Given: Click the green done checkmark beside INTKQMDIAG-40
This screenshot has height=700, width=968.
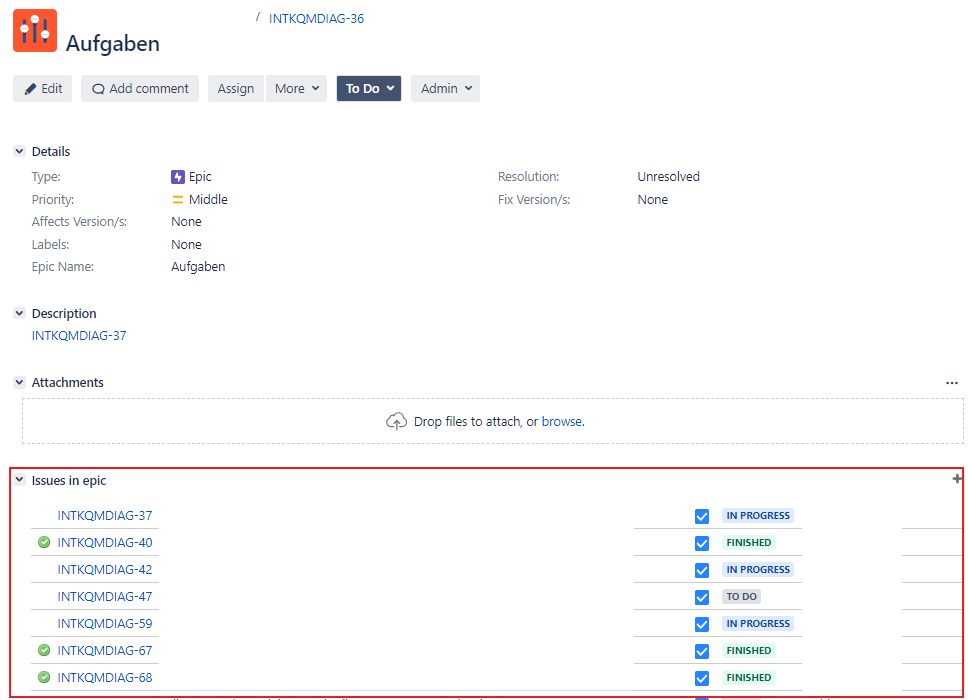Looking at the screenshot, I should [x=44, y=543].
